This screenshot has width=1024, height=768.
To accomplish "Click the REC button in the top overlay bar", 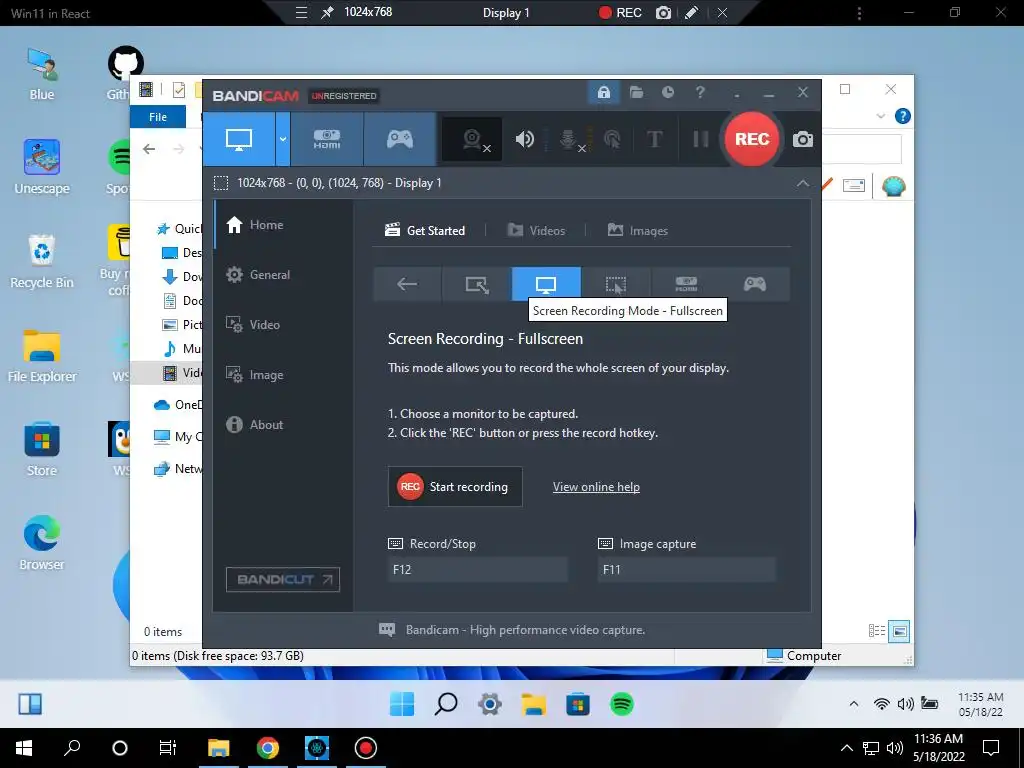I will tap(620, 13).
